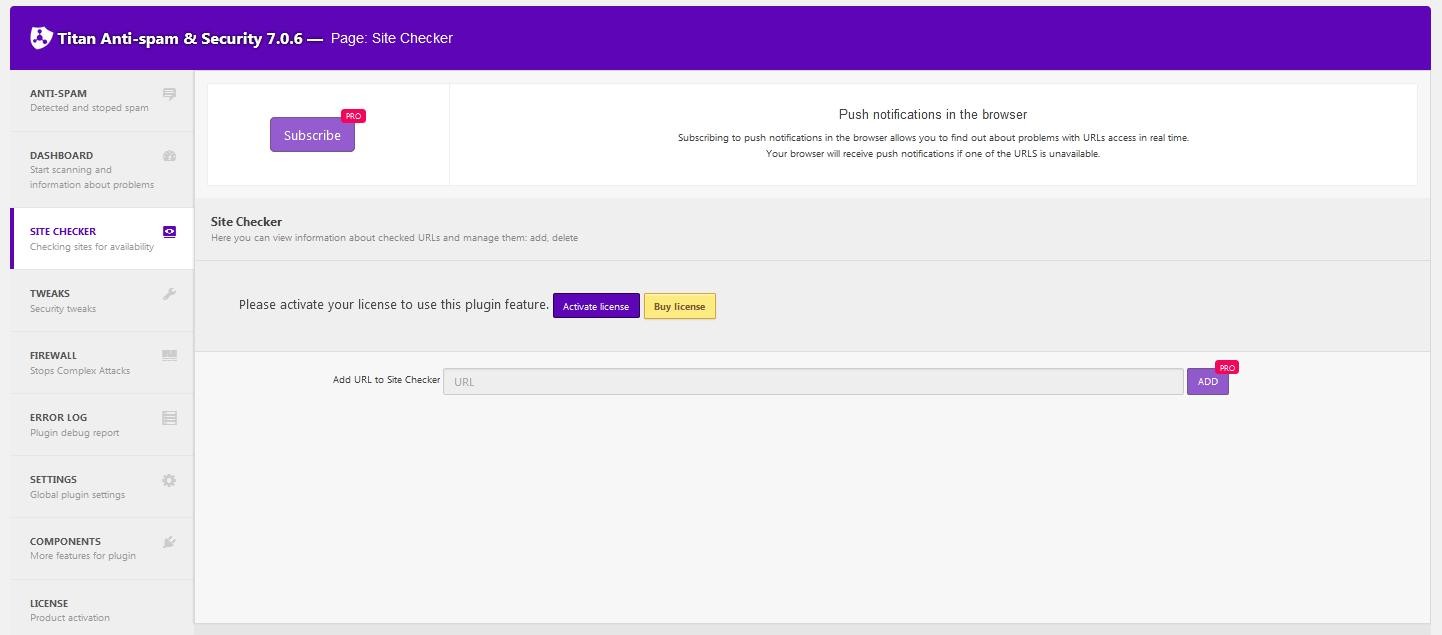The image size is (1442, 635).
Task: Click the Buy license button
Action: click(x=680, y=306)
